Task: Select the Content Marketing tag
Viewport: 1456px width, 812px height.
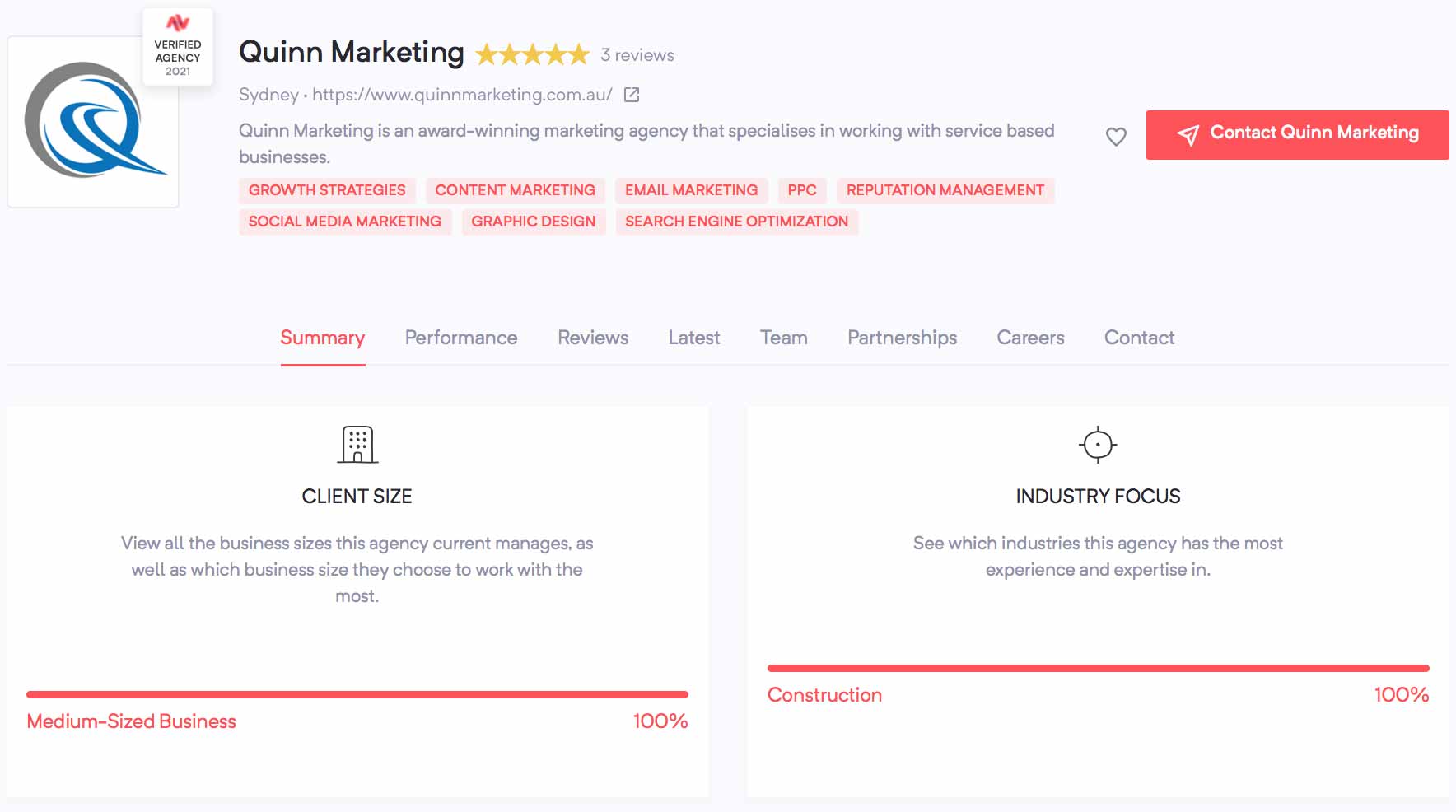Action: point(516,190)
